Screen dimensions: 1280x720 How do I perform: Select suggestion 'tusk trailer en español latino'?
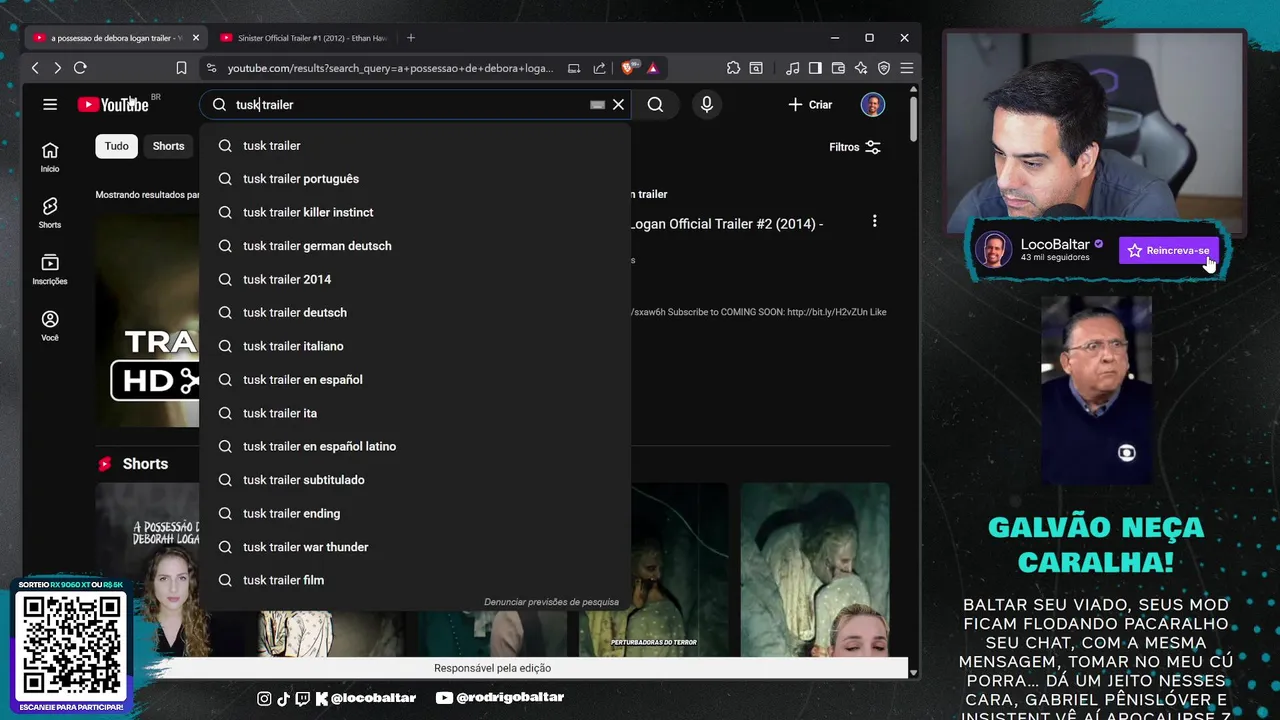pos(415,447)
